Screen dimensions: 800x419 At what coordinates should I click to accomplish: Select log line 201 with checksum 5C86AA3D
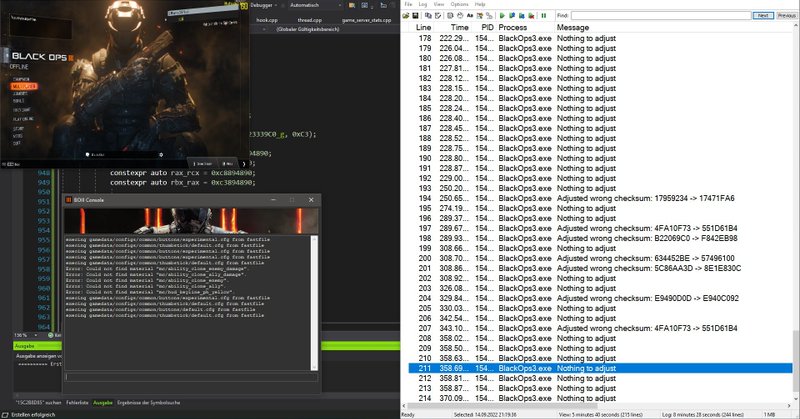pos(601,268)
